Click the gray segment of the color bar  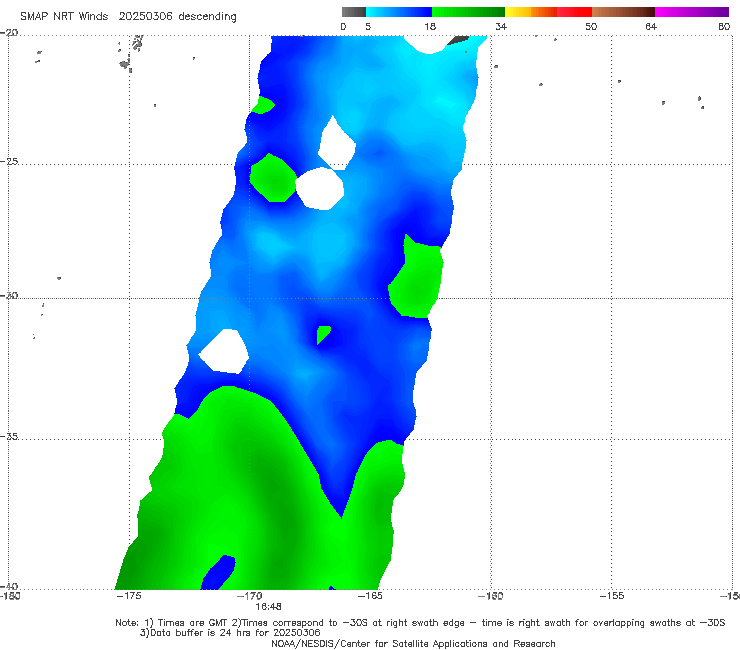point(354,12)
